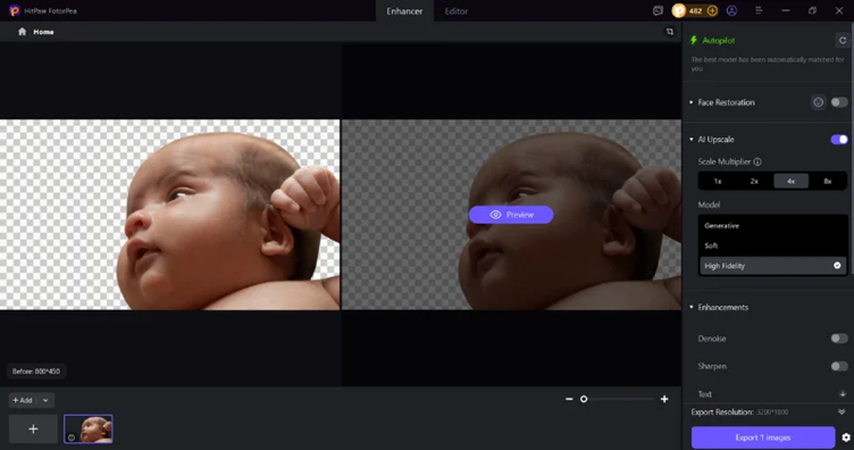
Task: Click the Home breadcrumb label
Action: (x=44, y=32)
